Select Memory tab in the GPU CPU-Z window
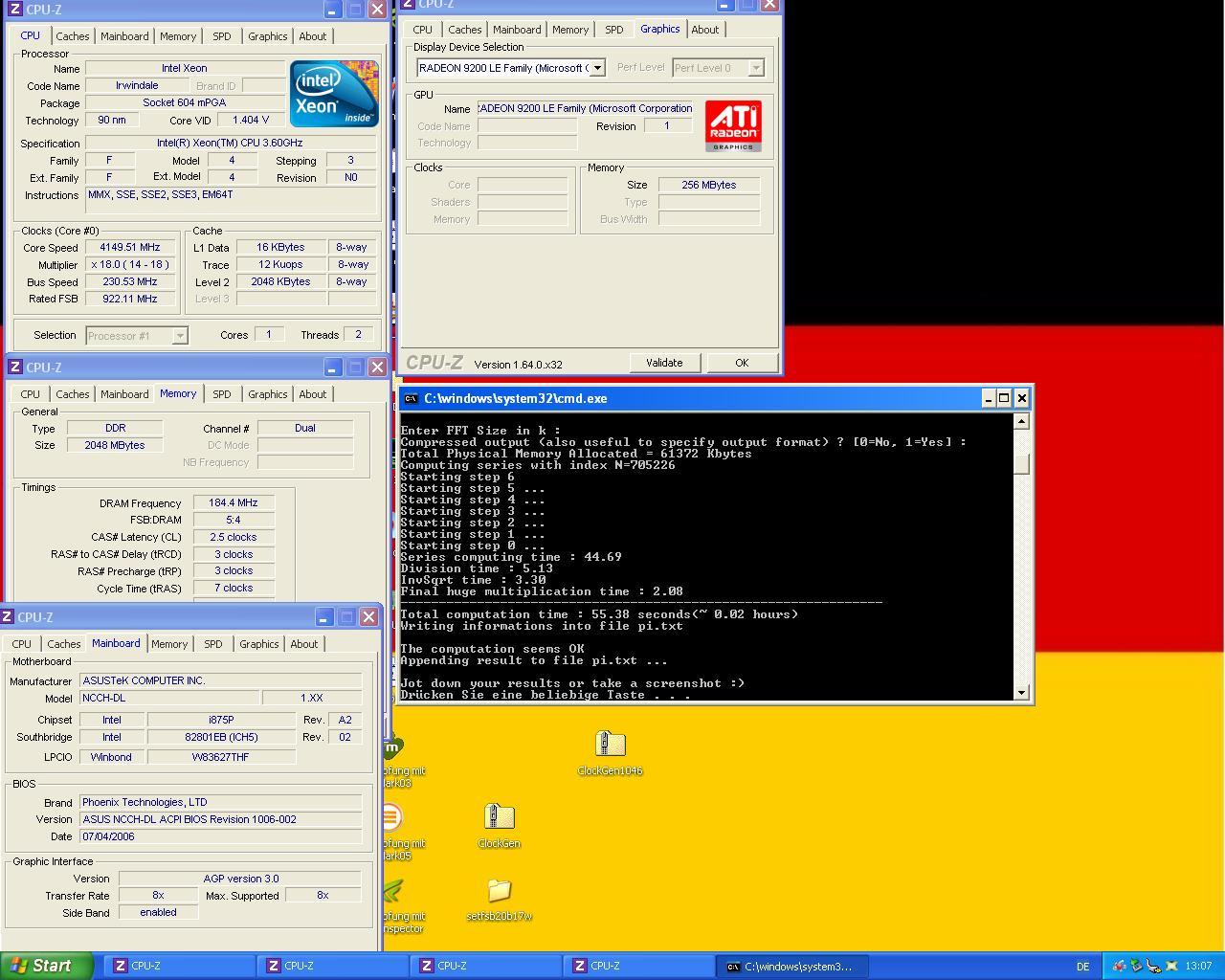Viewport: 1225px width, 980px height. pyautogui.click(x=570, y=30)
